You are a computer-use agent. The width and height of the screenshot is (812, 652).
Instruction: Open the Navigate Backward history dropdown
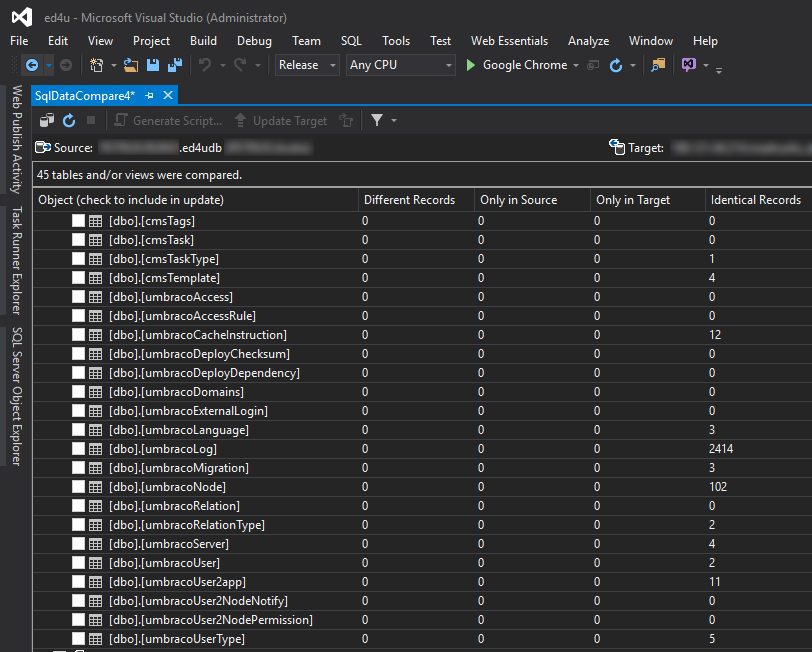coord(49,65)
